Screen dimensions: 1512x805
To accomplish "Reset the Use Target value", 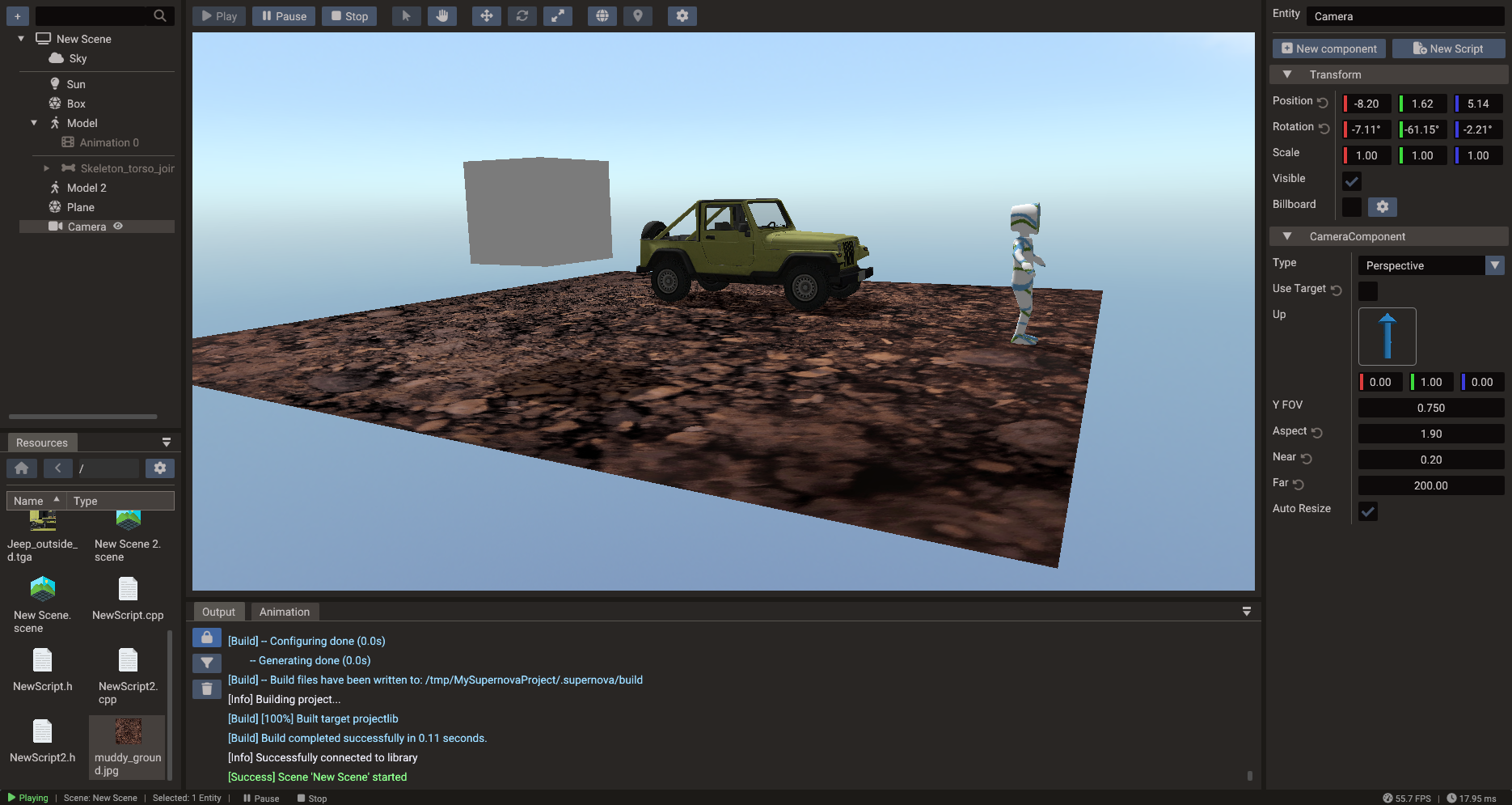I will click(x=1336, y=290).
